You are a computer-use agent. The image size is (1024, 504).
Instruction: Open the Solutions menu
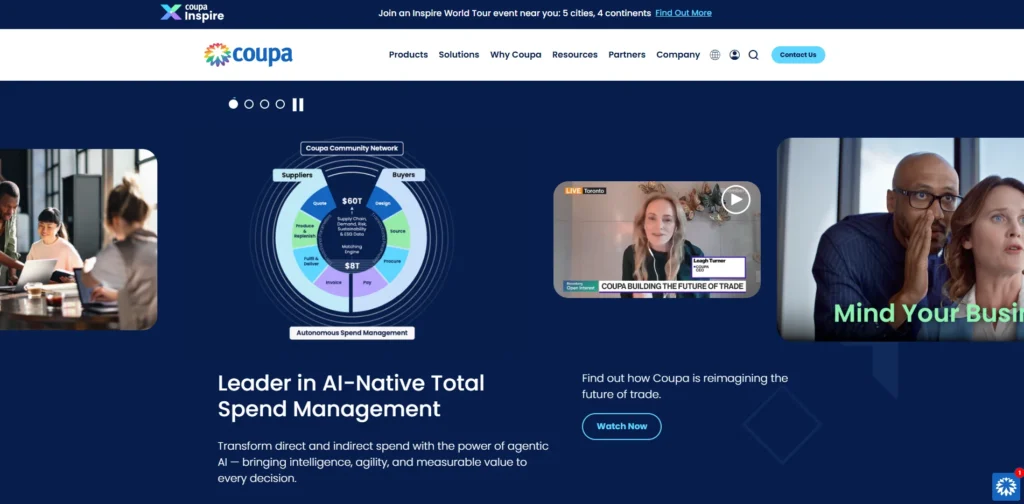pyautogui.click(x=458, y=55)
